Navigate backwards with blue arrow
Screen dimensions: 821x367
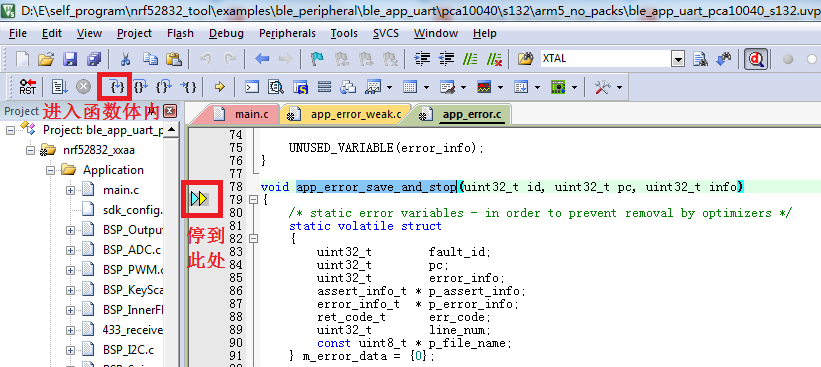[x=262, y=59]
